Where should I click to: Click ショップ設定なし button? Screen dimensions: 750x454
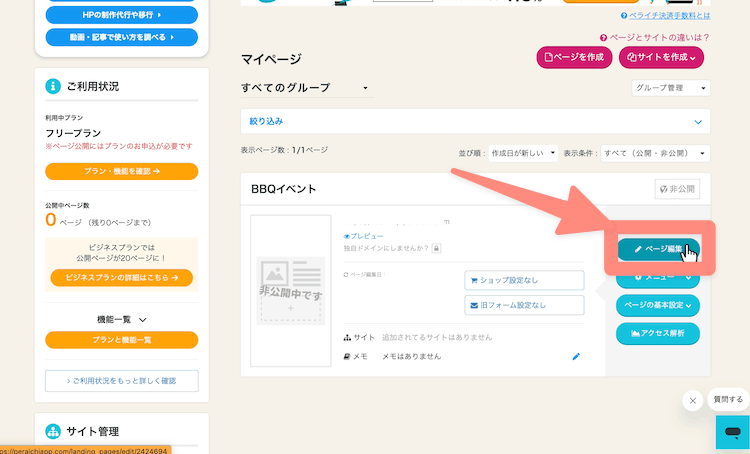(524, 280)
